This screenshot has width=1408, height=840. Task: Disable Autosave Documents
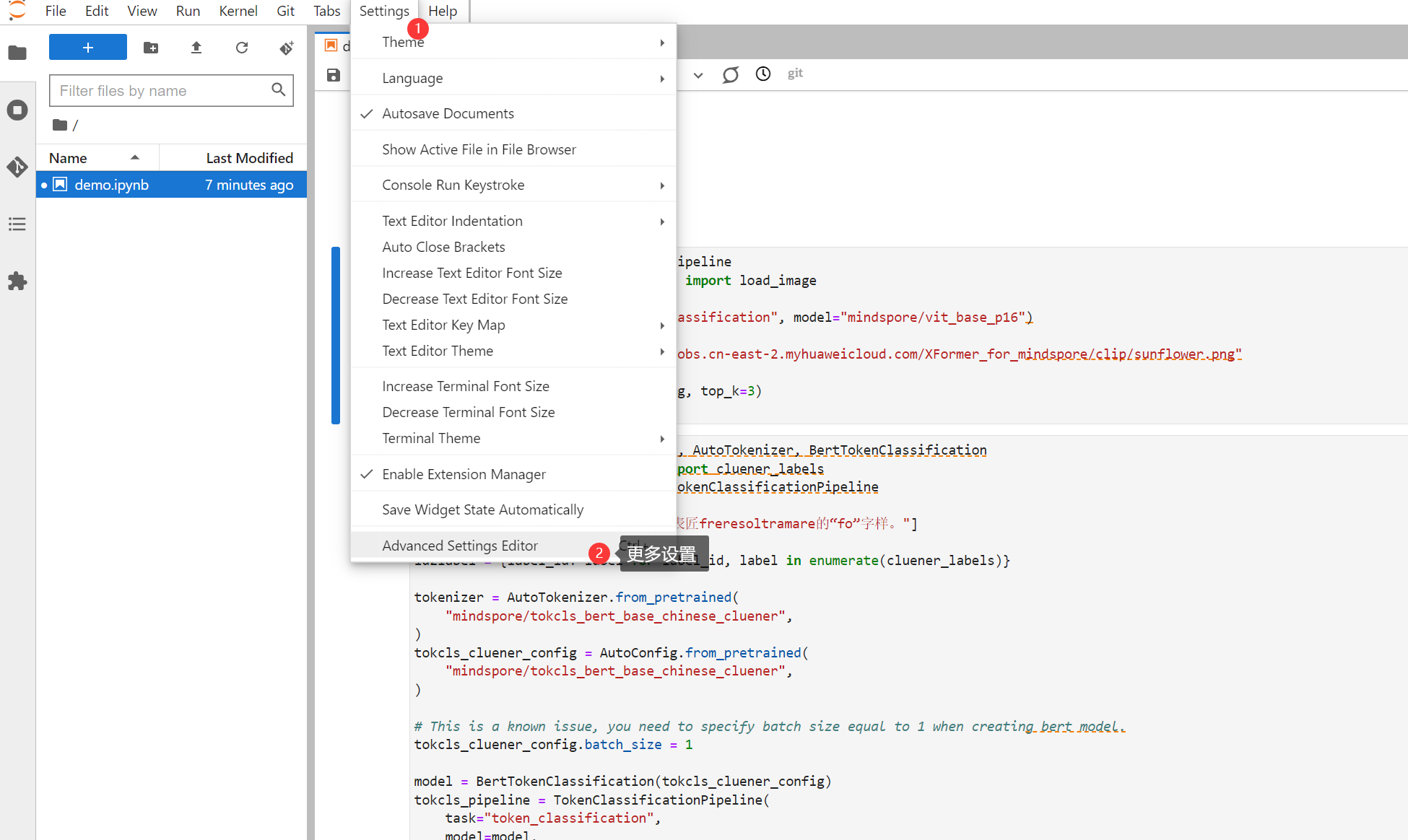(448, 113)
